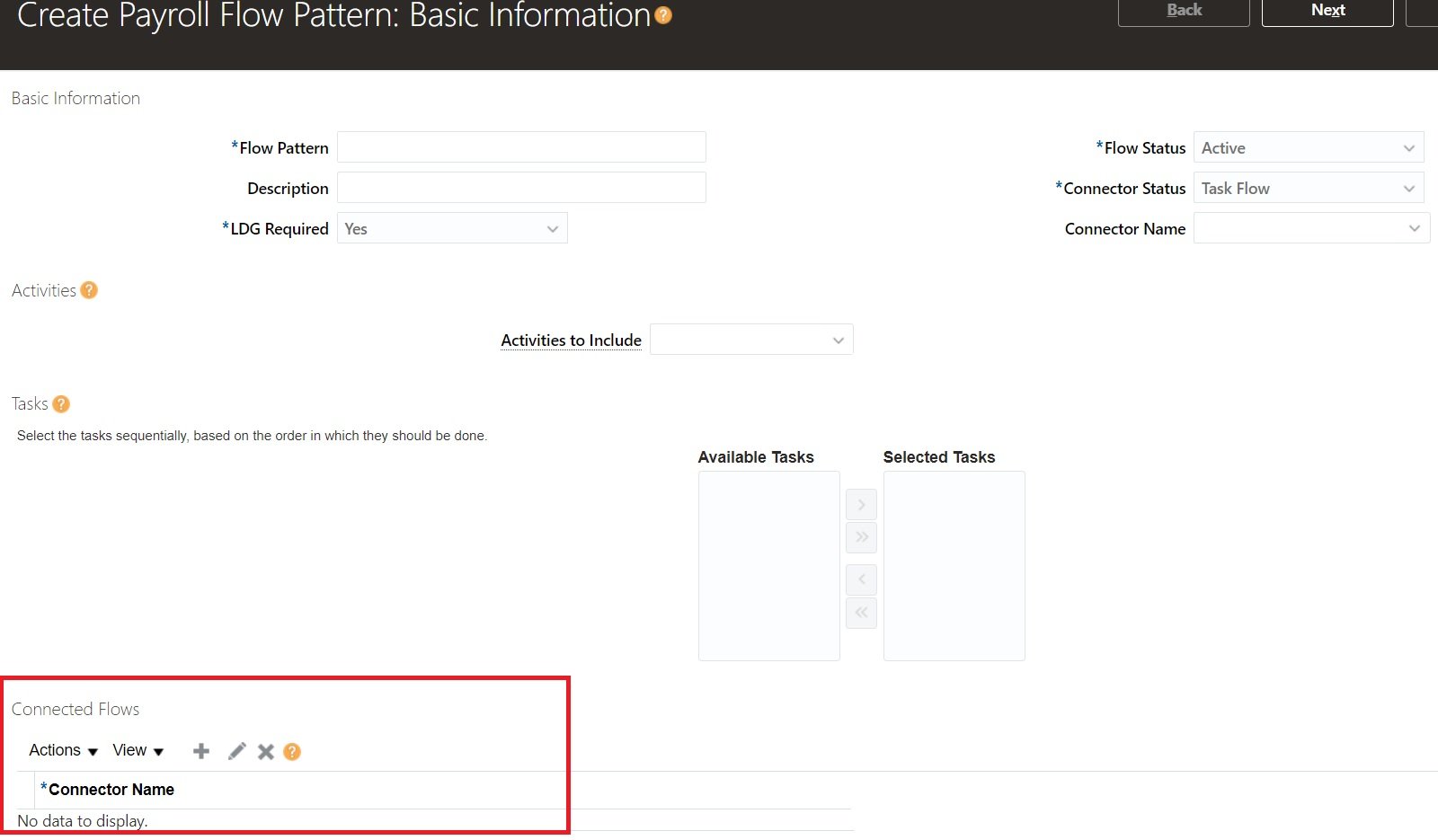
Task: Click the Next button
Action: click(1327, 11)
